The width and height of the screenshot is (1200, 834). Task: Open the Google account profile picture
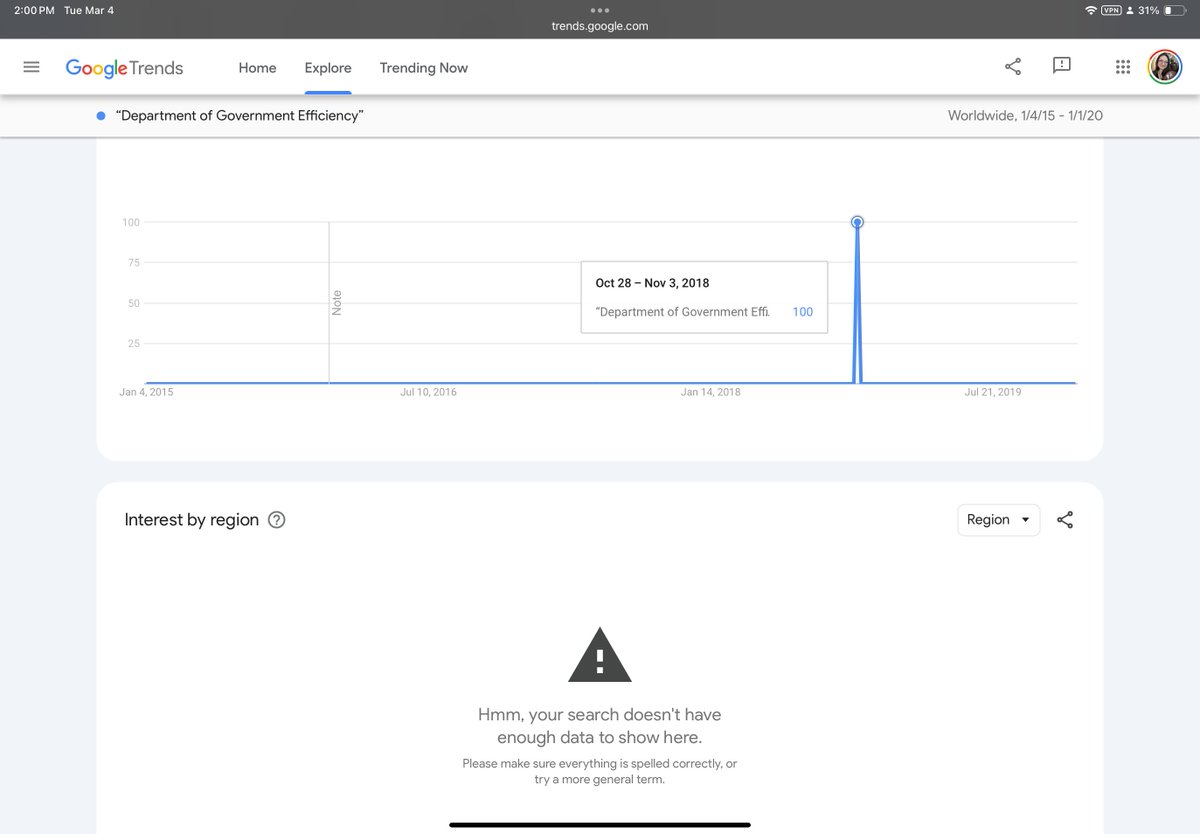click(1164, 67)
